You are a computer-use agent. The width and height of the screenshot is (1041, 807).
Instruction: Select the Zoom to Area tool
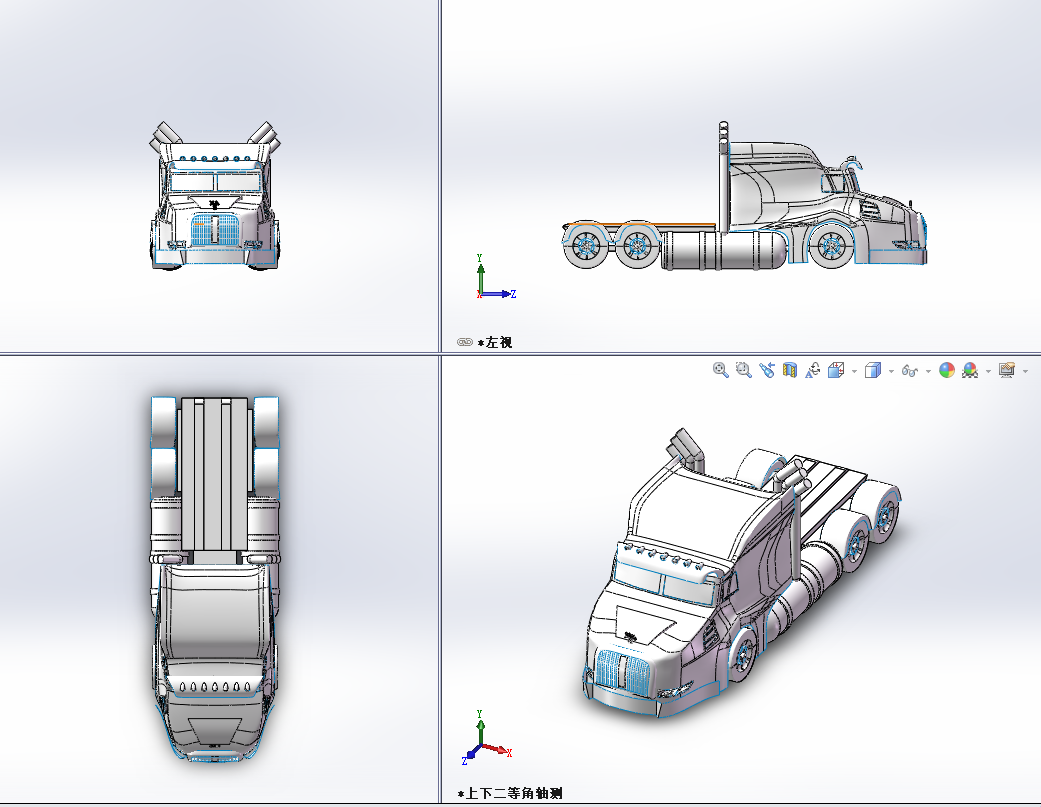pyautogui.click(x=744, y=370)
